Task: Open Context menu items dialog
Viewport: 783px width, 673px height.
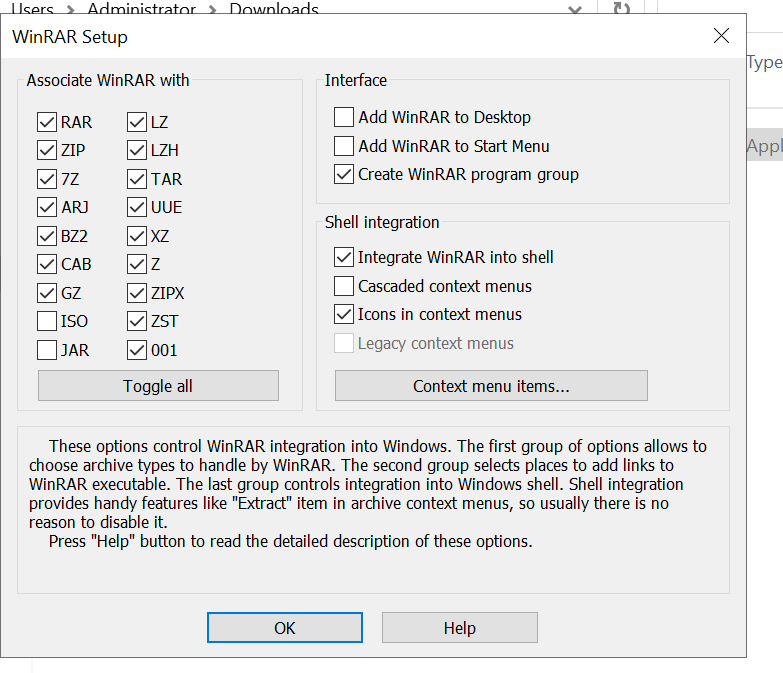Action: coord(491,385)
